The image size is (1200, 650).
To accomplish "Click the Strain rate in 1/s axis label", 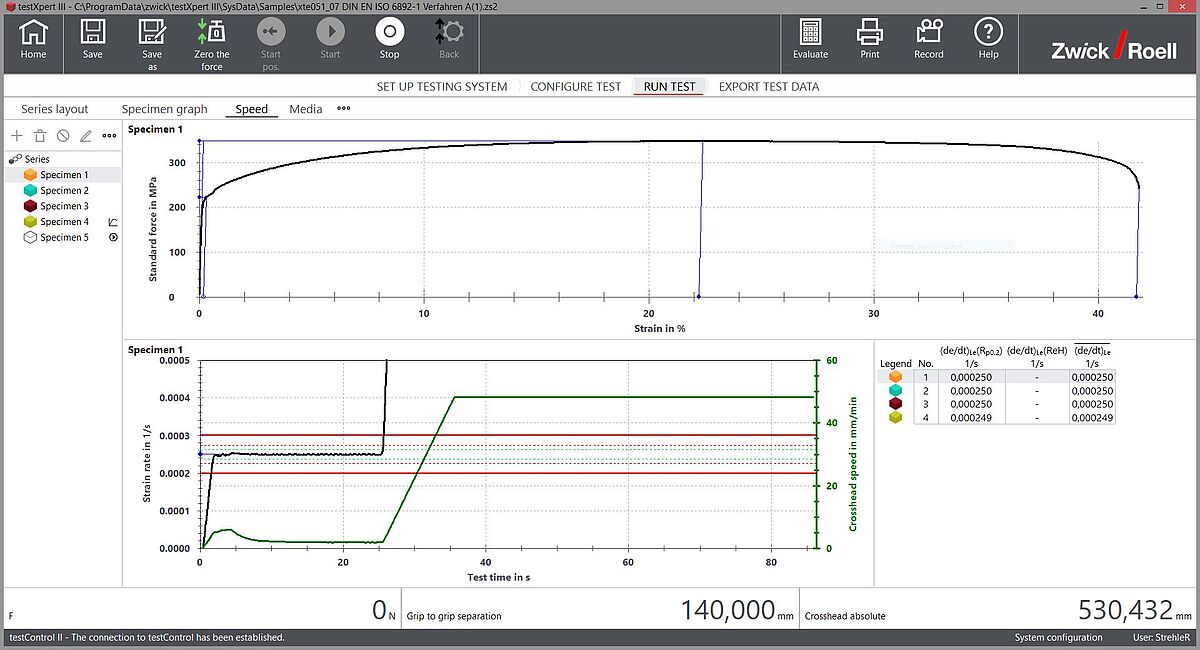I will coord(146,461).
